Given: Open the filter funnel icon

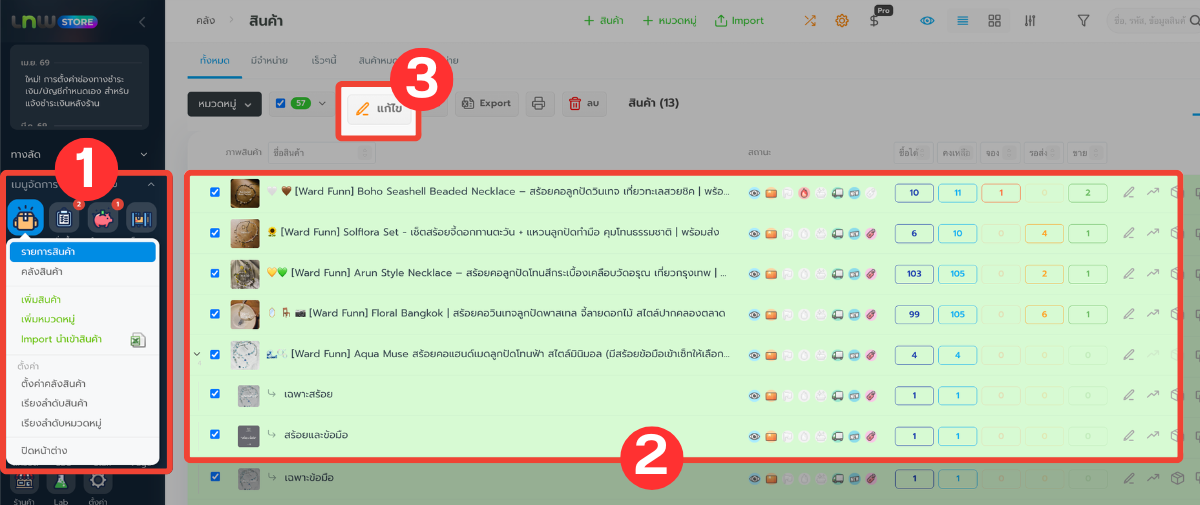Looking at the screenshot, I should (x=1083, y=21).
